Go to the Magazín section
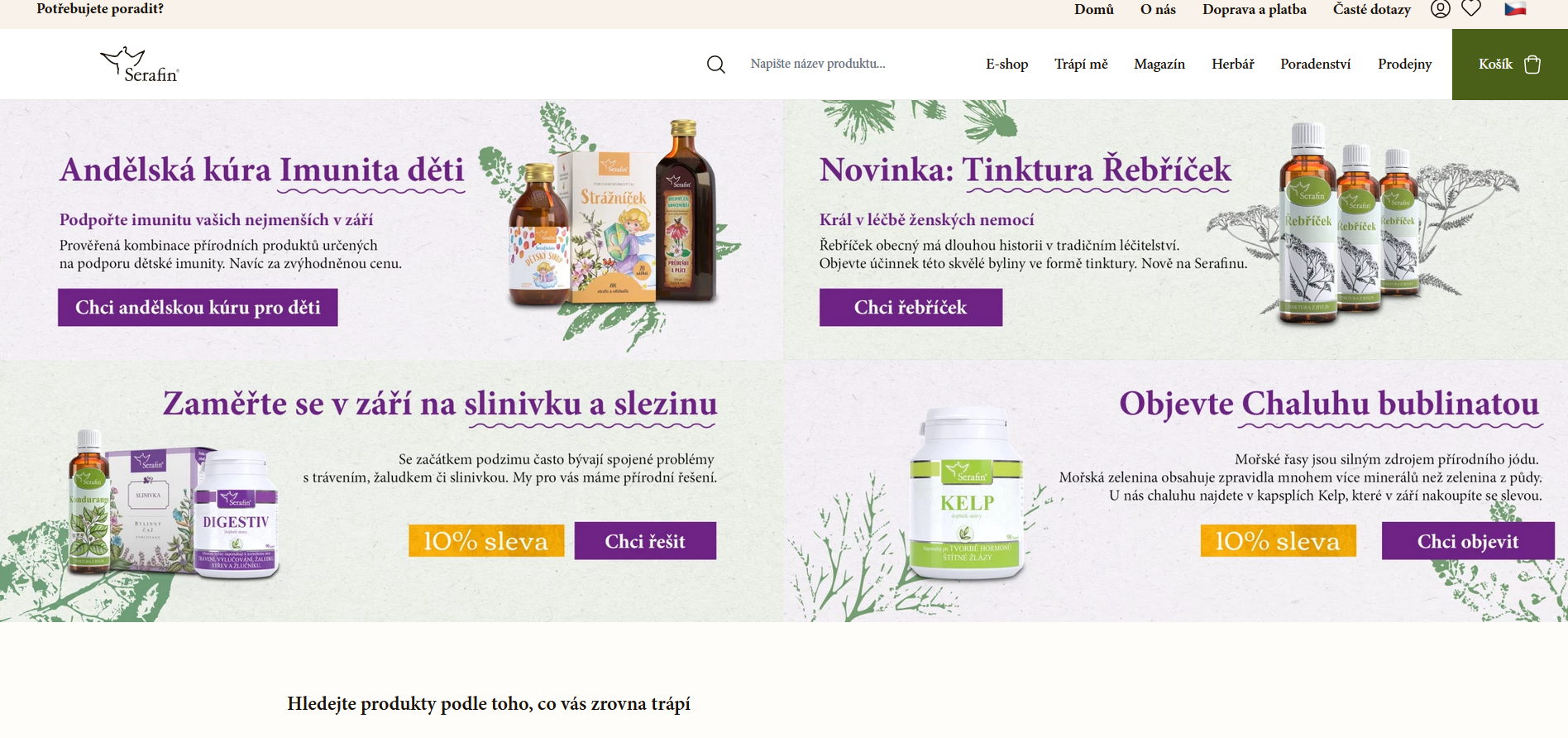 point(1159,65)
